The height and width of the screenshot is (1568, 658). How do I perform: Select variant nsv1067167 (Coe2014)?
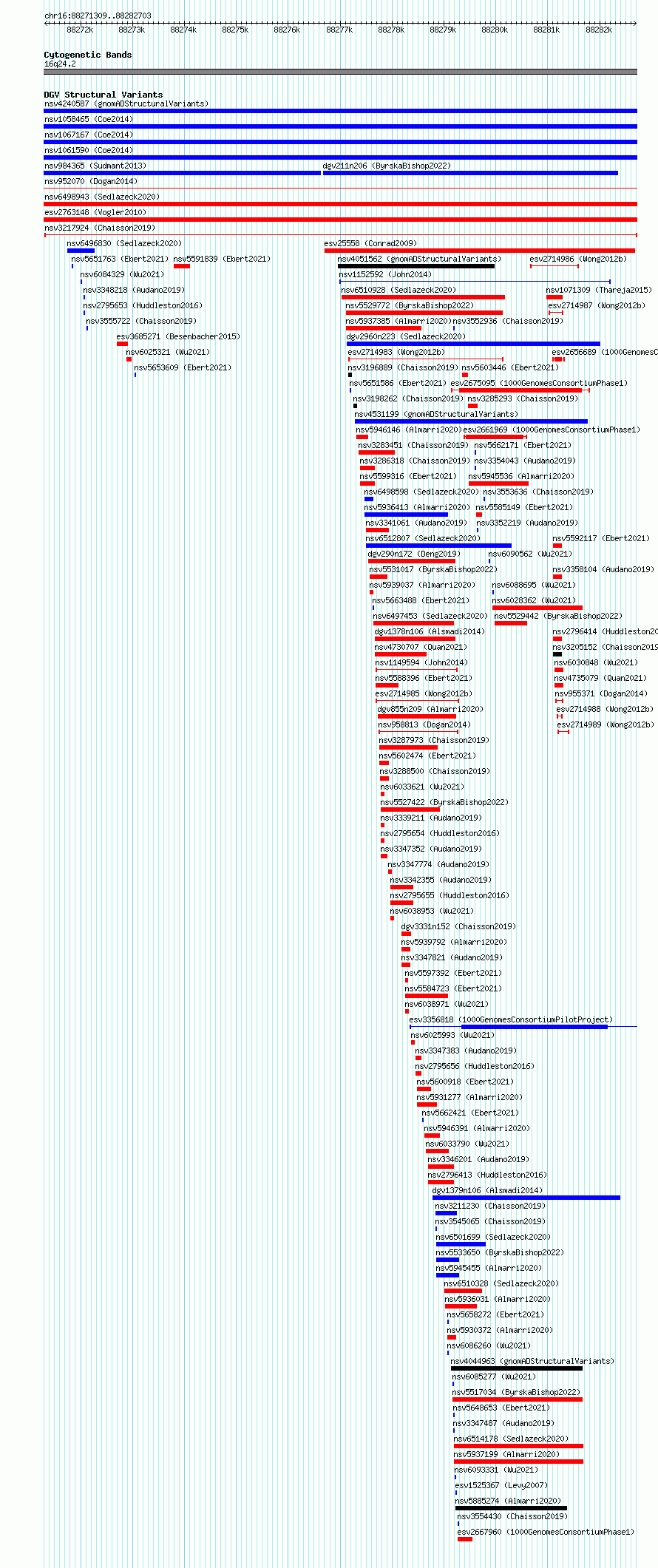tap(89, 135)
